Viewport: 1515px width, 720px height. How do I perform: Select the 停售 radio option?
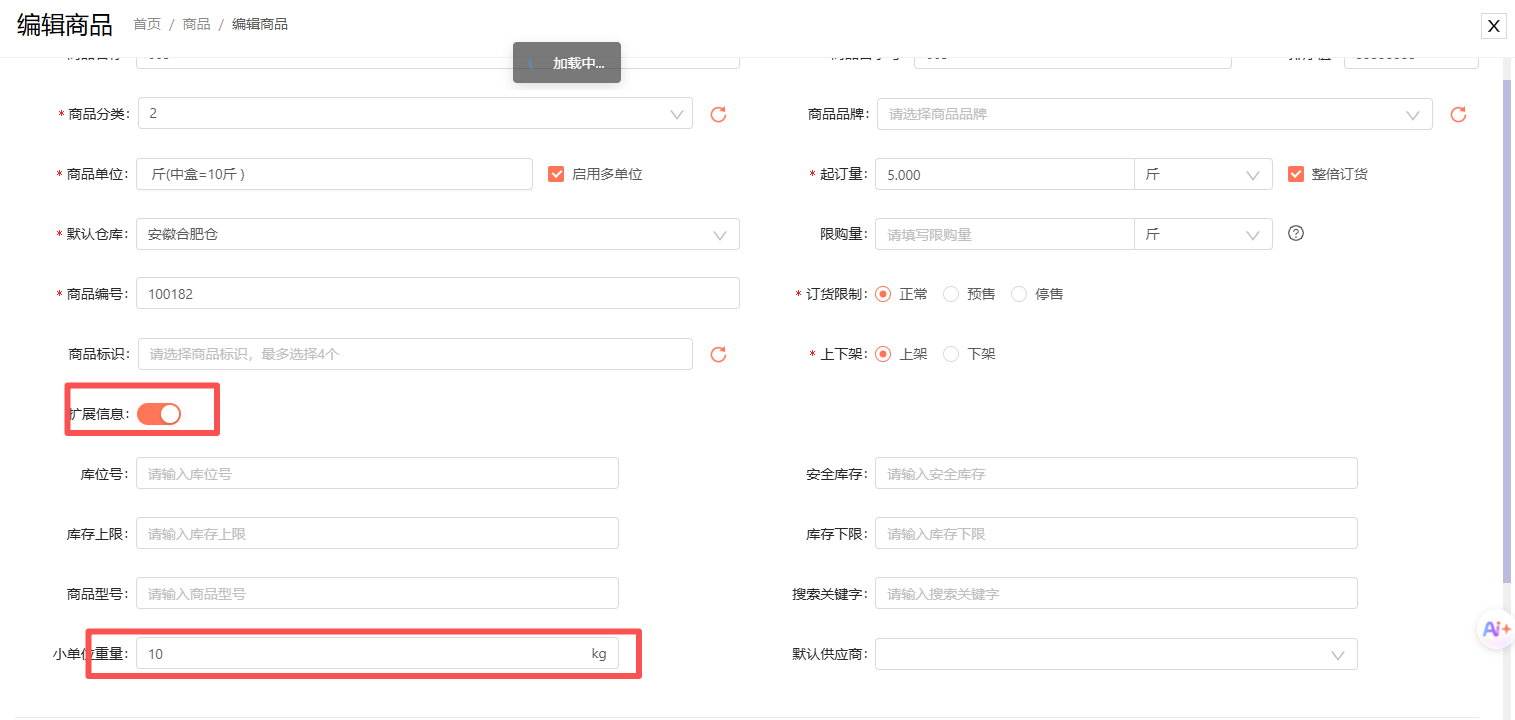point(1019,294)
